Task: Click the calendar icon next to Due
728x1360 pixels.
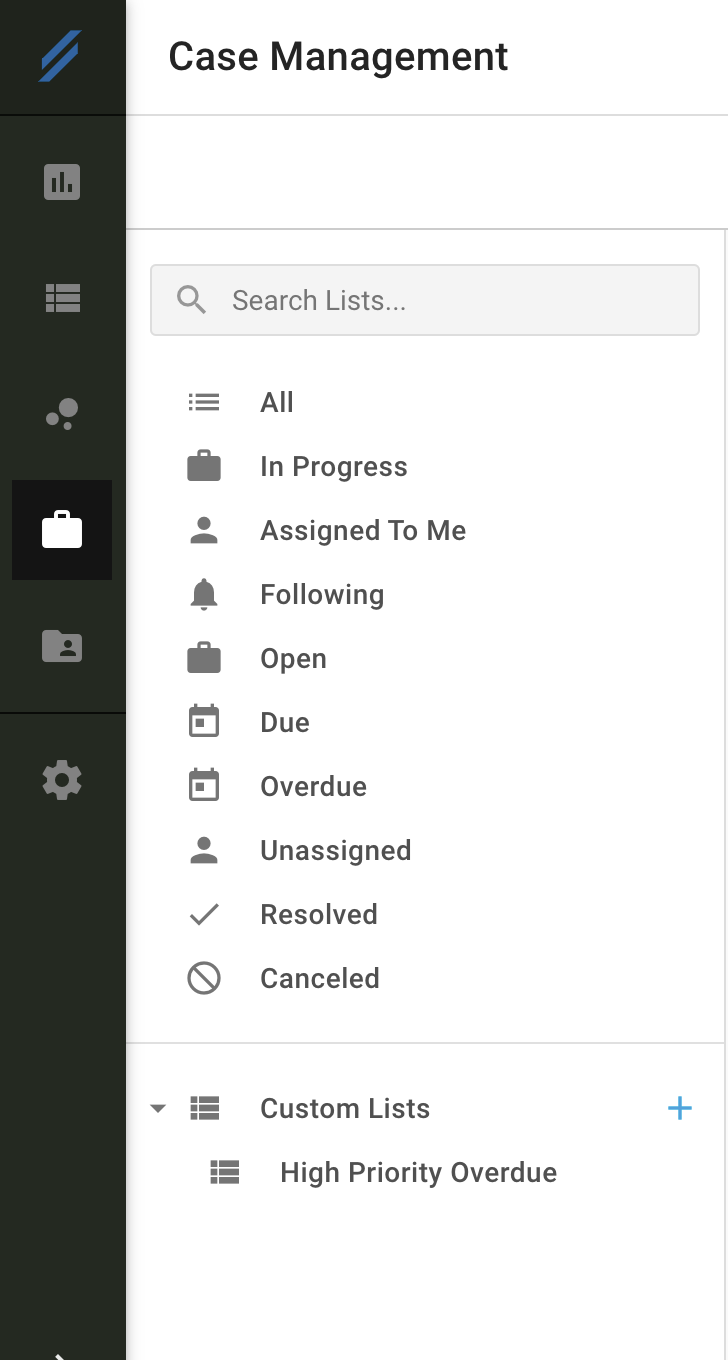Action: pyautogui.click(x=204, y=722)
